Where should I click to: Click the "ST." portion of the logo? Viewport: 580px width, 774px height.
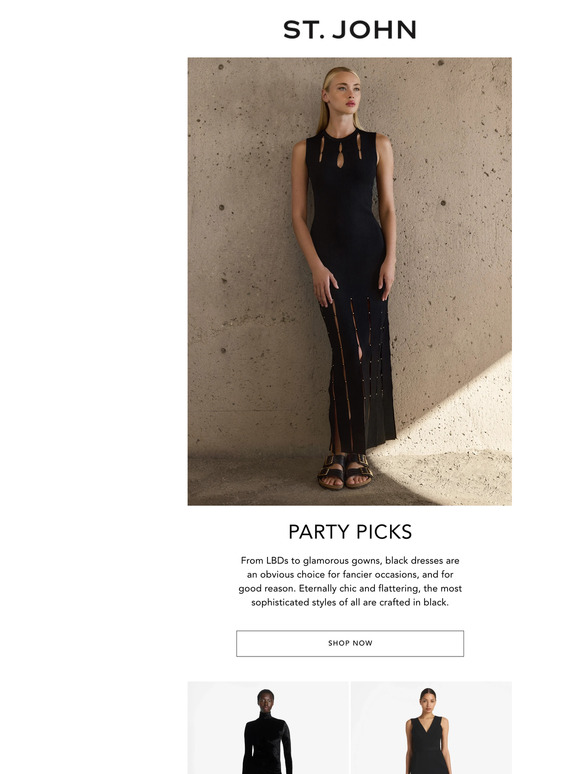(304, 30)
